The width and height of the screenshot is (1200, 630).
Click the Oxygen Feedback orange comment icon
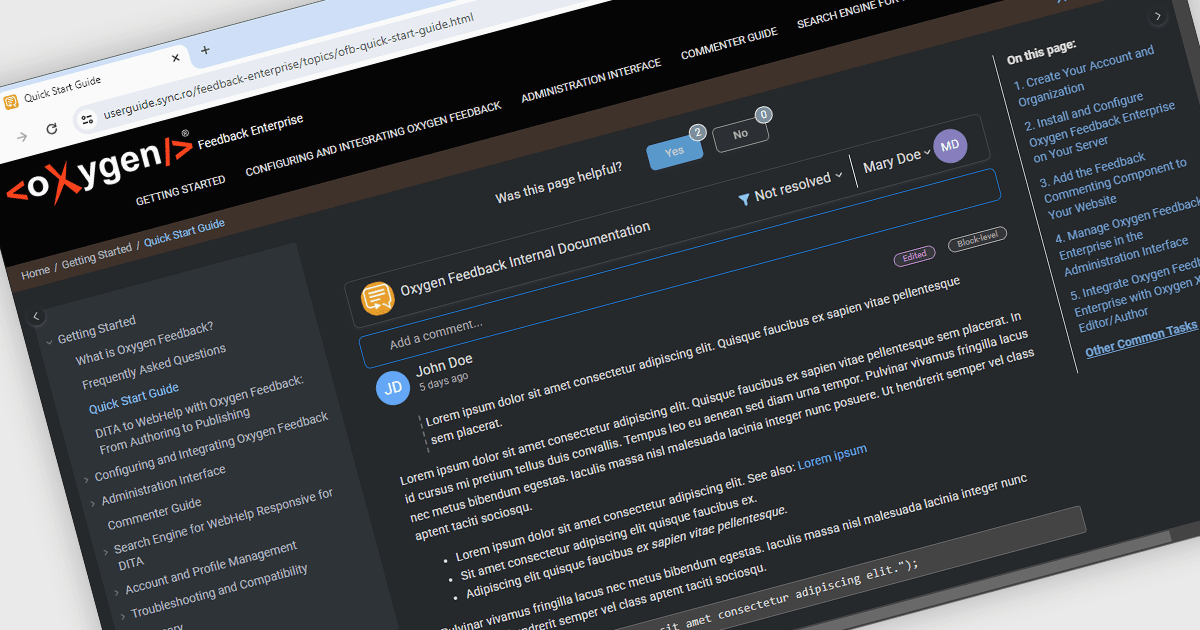coord(377,297)
